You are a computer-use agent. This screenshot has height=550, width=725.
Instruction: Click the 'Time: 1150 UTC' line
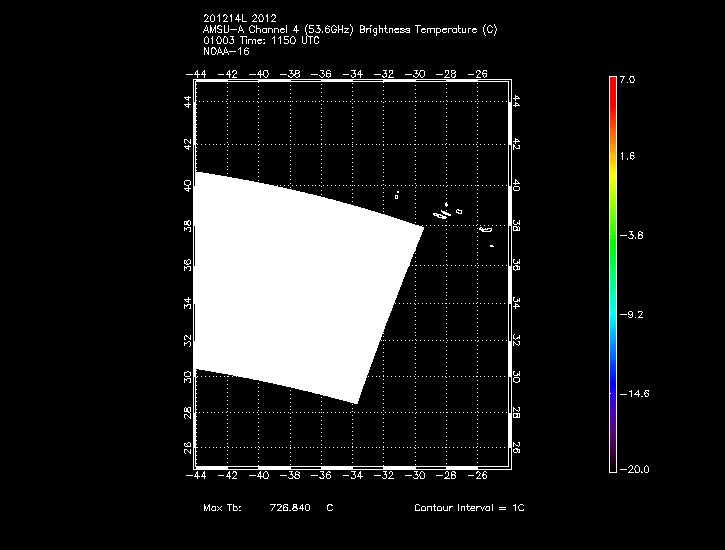coord(260,40)
